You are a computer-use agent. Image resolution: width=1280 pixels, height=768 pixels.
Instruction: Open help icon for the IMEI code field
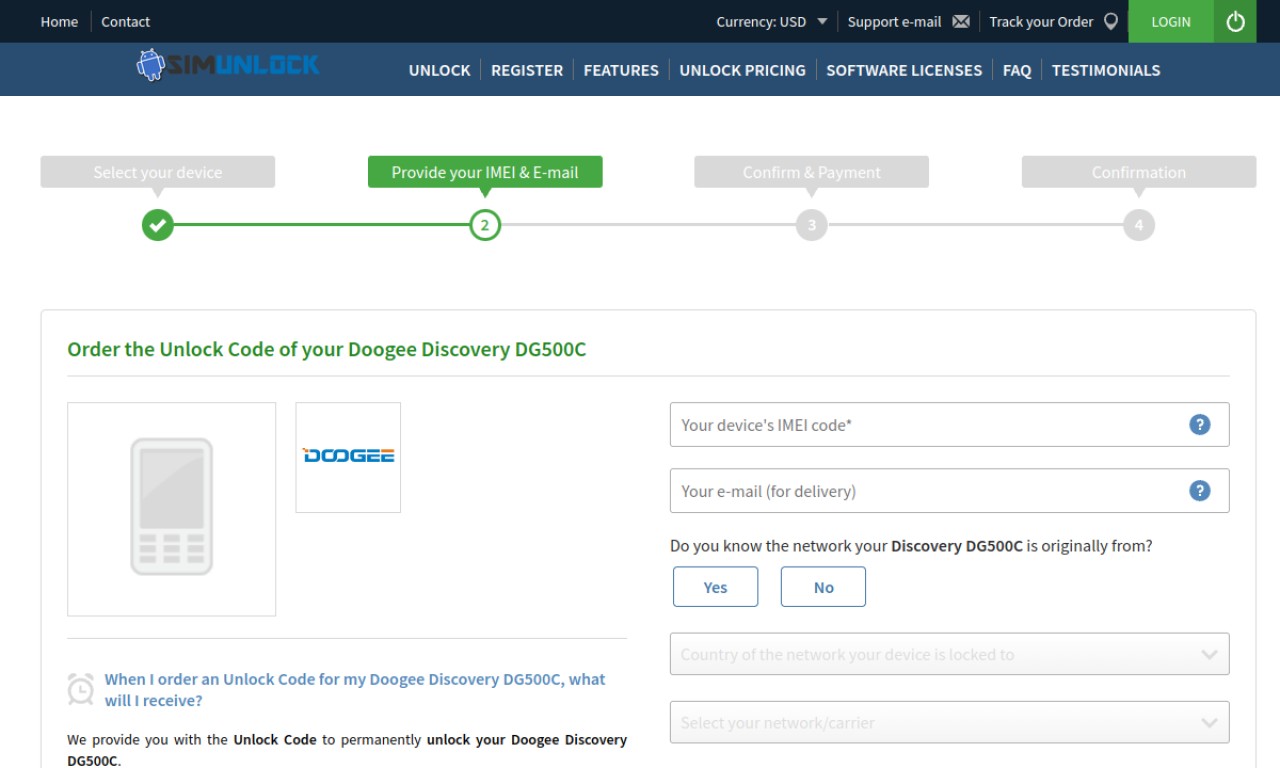(1200, 425)
